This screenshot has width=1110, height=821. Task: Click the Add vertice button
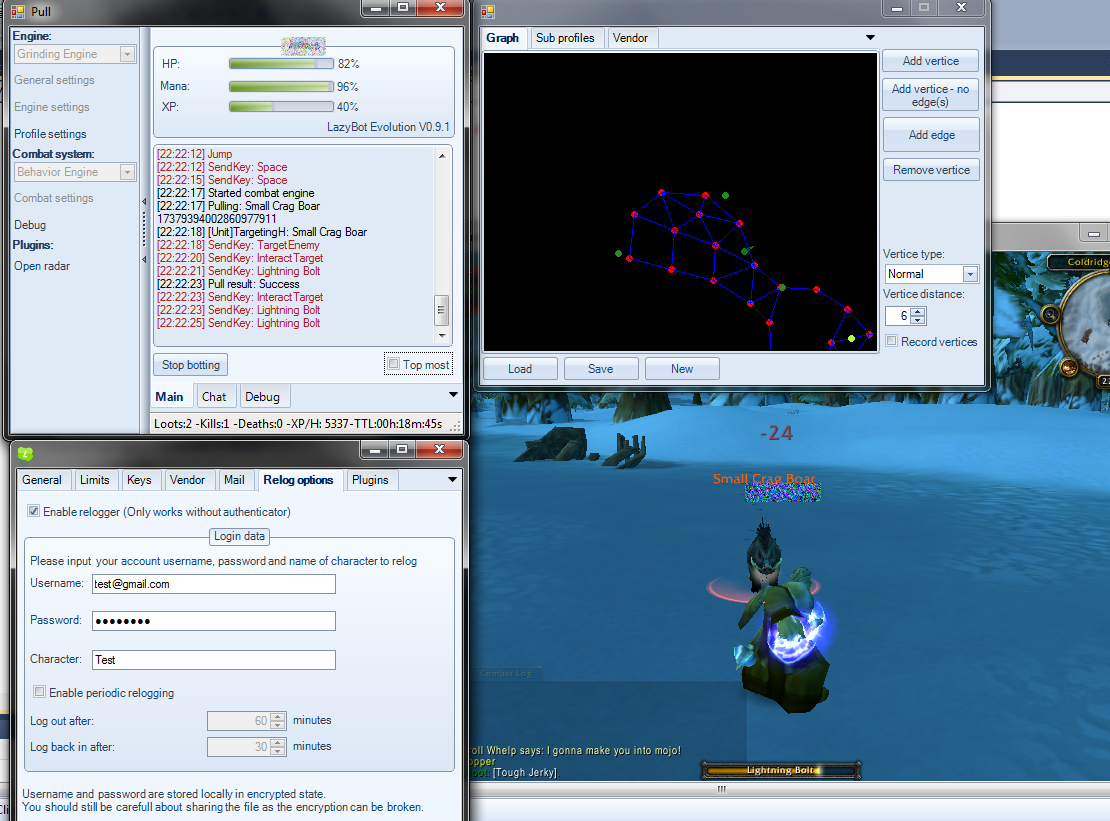click(930, 61)
